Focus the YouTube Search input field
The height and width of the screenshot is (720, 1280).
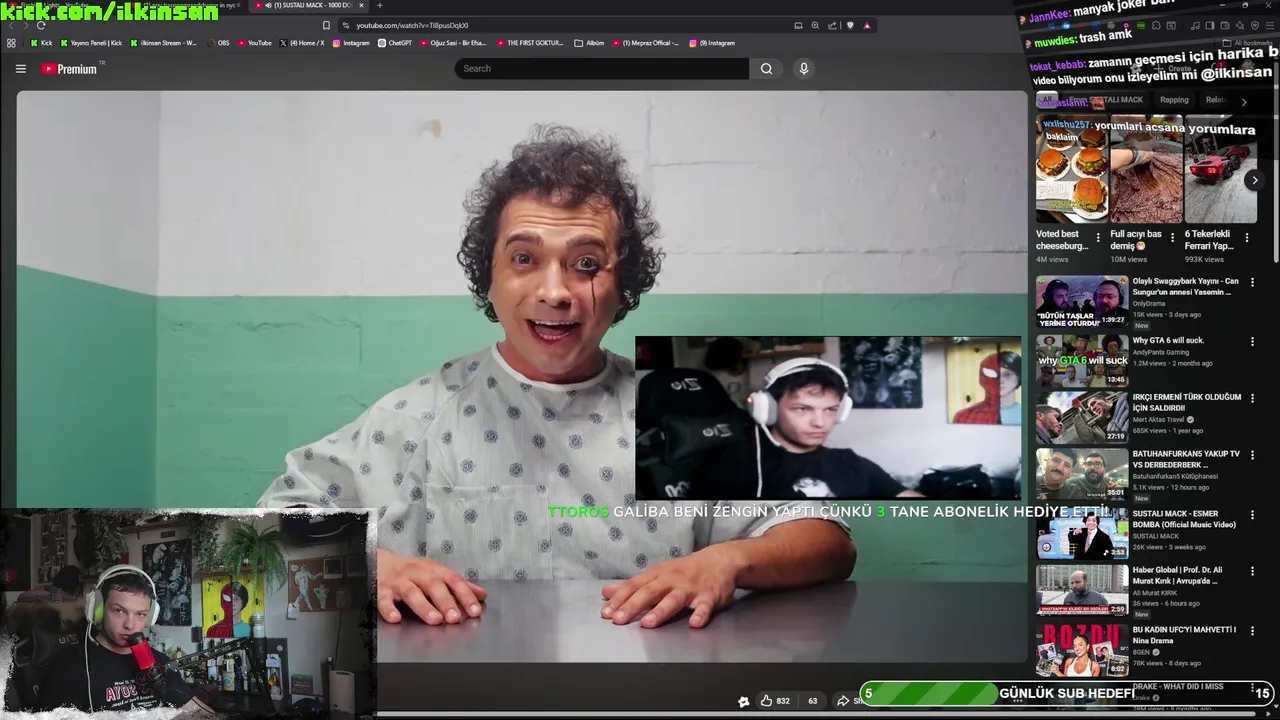[602, 69]
